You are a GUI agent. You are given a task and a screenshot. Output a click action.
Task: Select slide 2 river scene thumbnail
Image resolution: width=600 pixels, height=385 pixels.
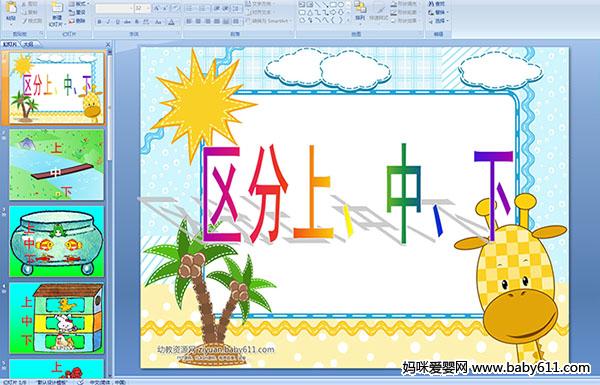tap(57, 165)
